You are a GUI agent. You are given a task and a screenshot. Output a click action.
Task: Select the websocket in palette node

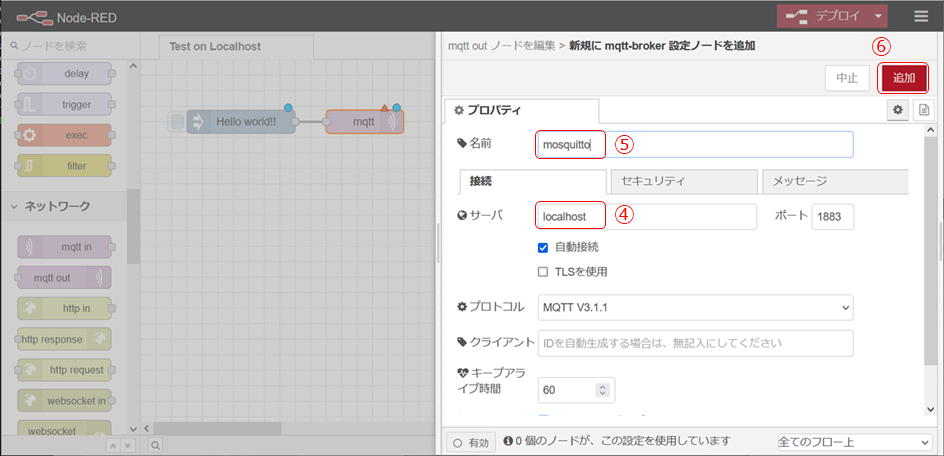coord(64,400)
